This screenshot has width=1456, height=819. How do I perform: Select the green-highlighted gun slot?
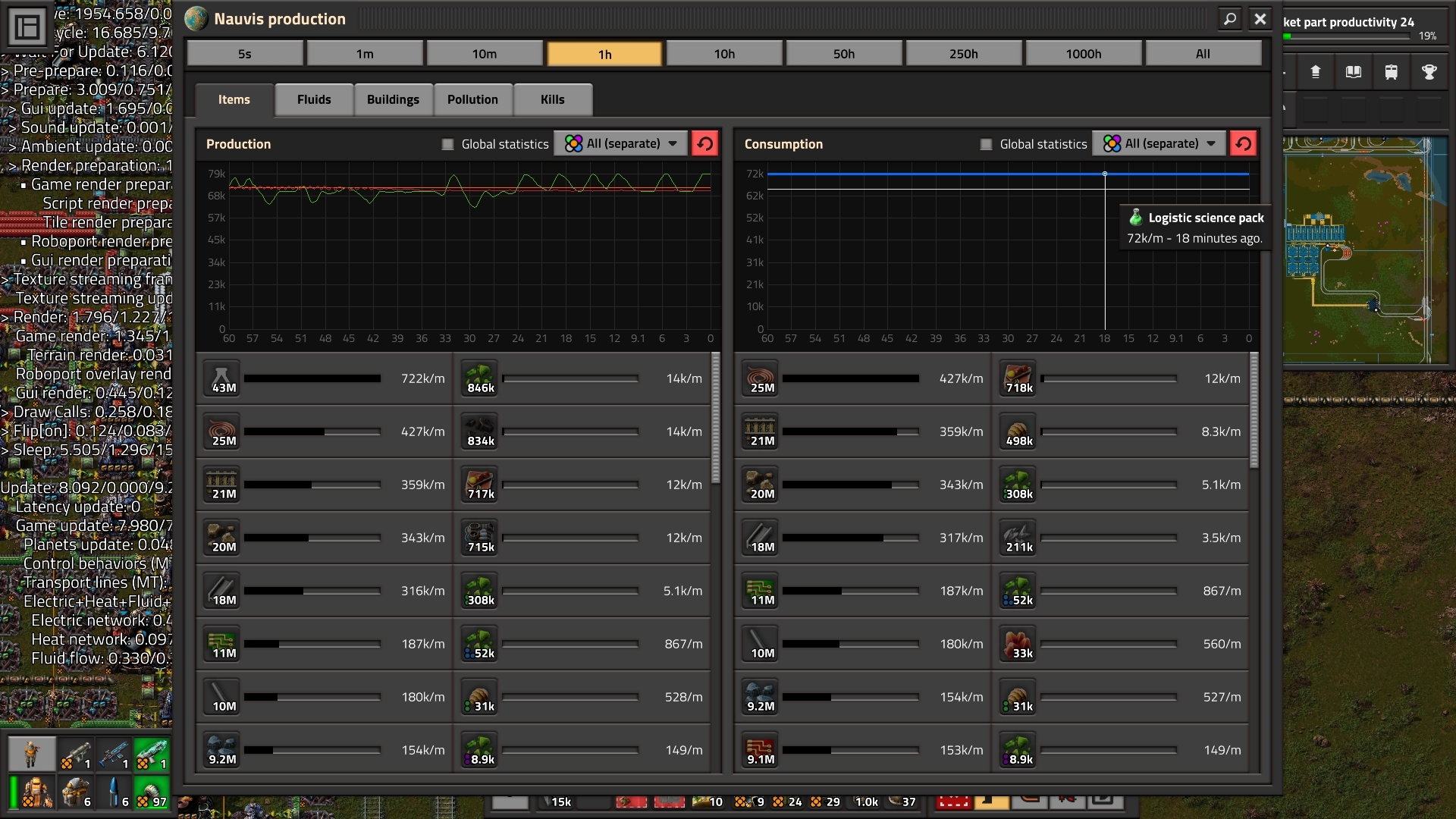pos(152,753)
